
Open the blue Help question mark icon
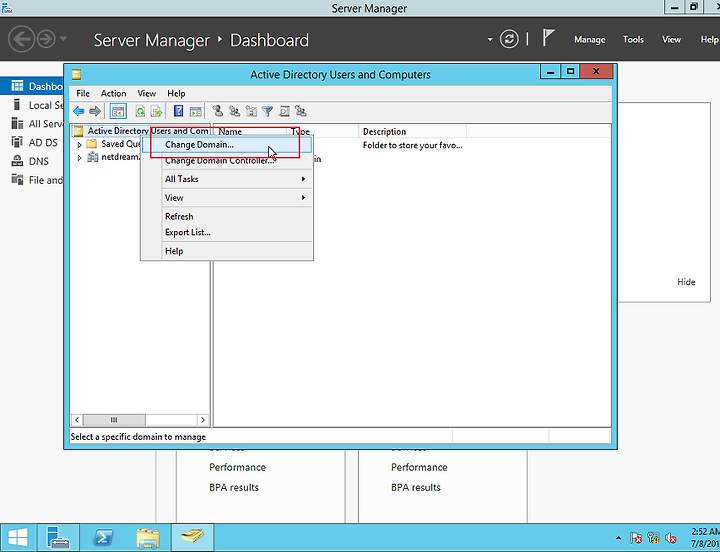pyautogui.click(x=179, y=111)
